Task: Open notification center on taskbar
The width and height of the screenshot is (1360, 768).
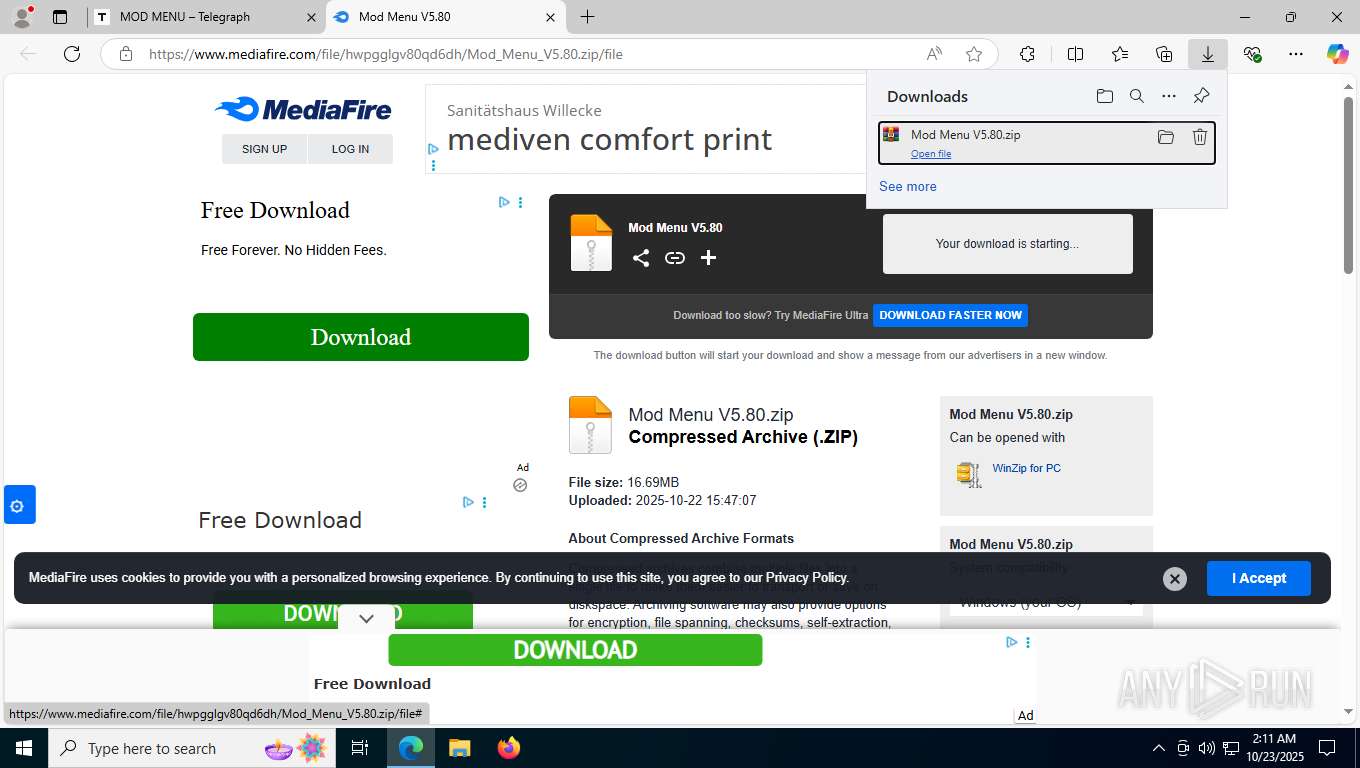Action: click(x=1327, y=748)
